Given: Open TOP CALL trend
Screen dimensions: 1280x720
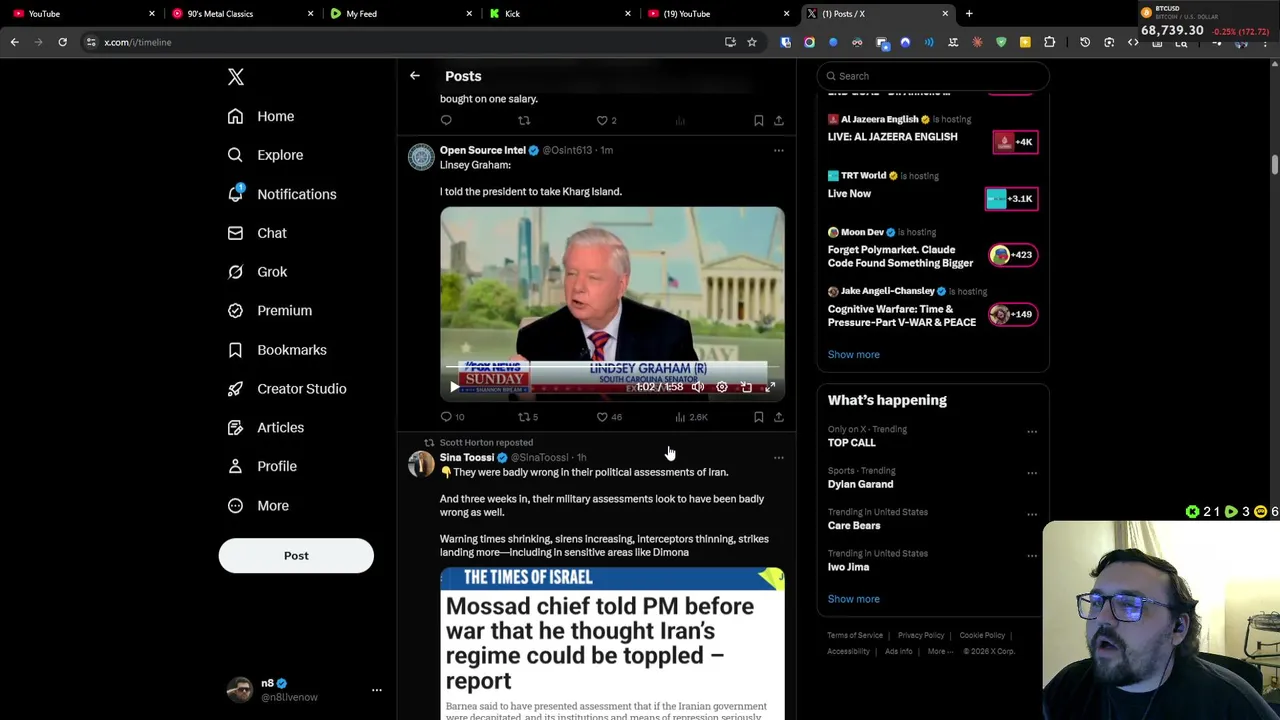Looking at the screenshot, I should [x=851, y=443].
